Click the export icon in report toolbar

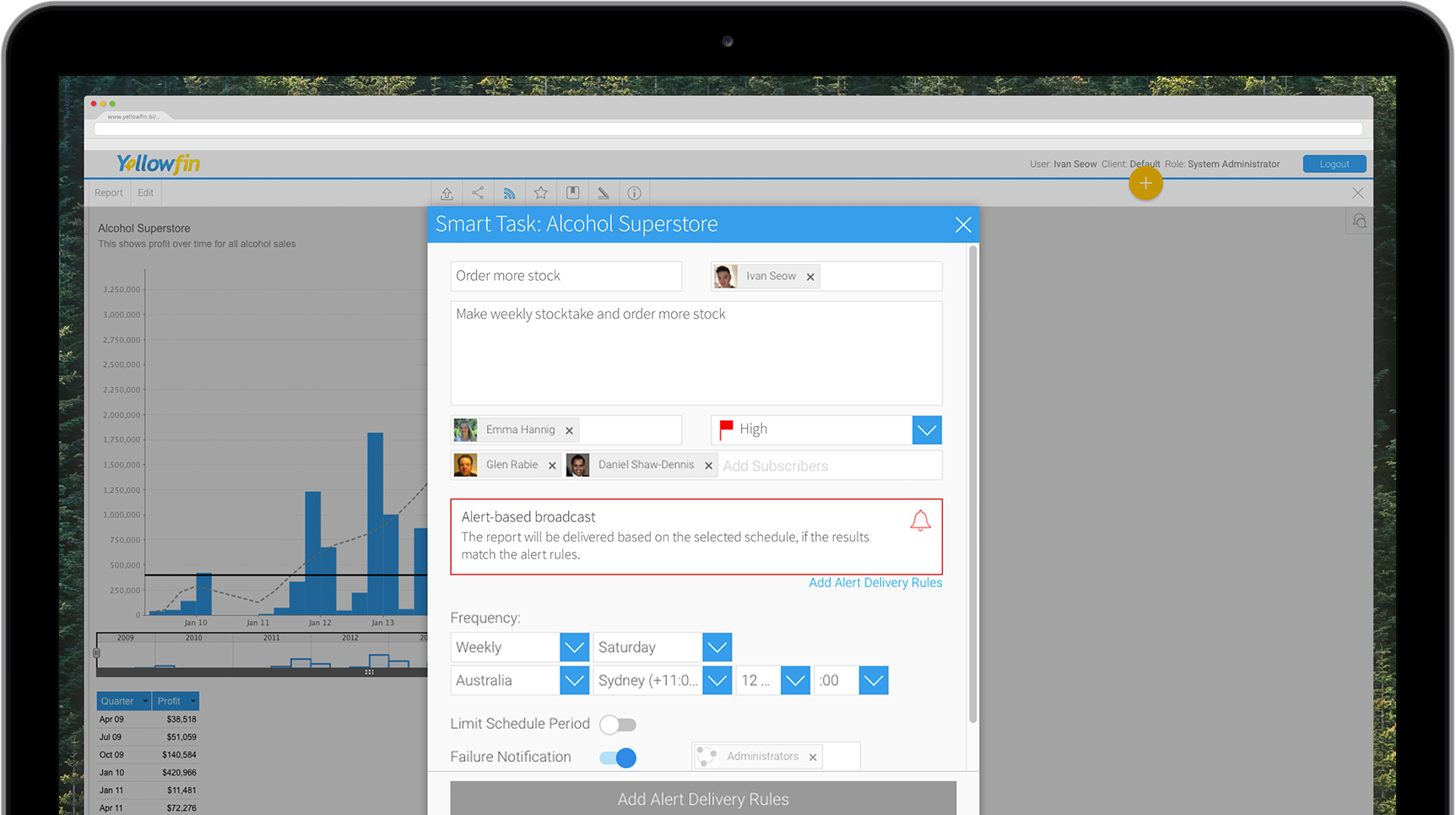pos(447,193)
